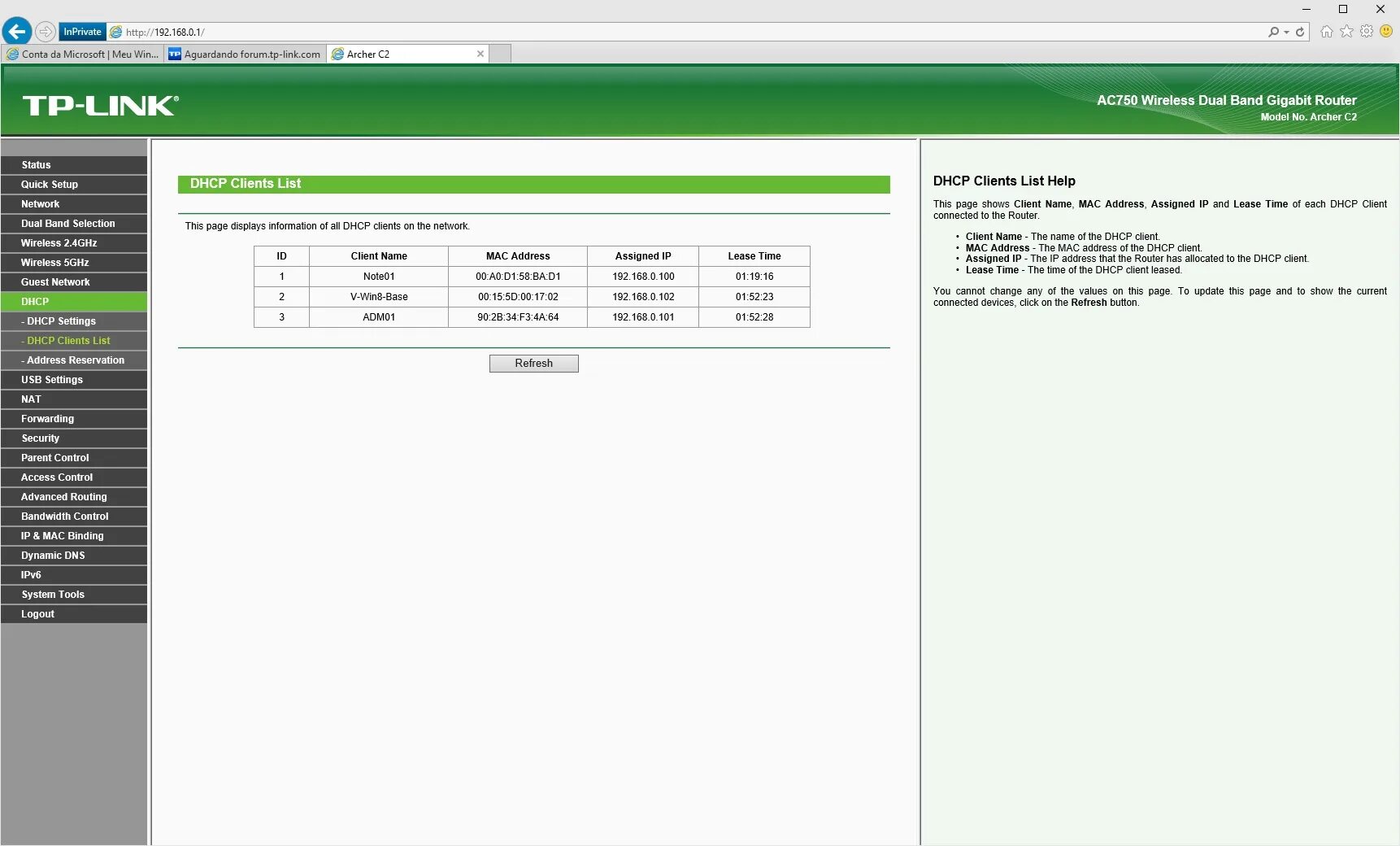Open Security menu item
The height and width of the screenshot is (846, 1400).
click(74, 438)
